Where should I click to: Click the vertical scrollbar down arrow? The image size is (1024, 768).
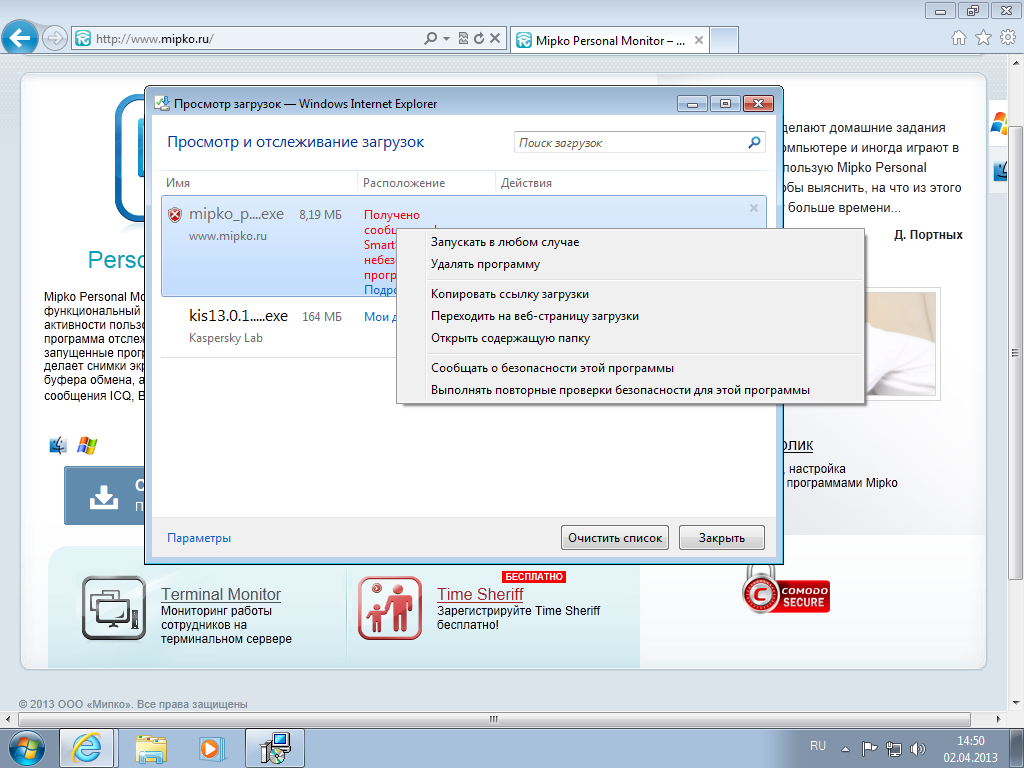1017,703
